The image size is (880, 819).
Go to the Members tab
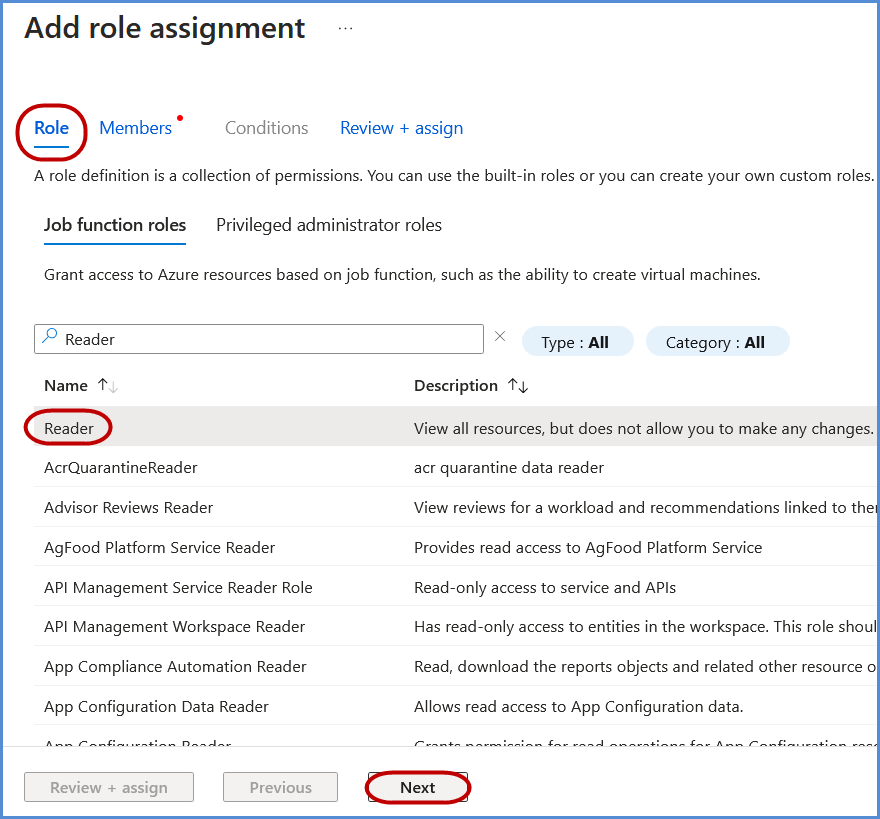[136, 128]
